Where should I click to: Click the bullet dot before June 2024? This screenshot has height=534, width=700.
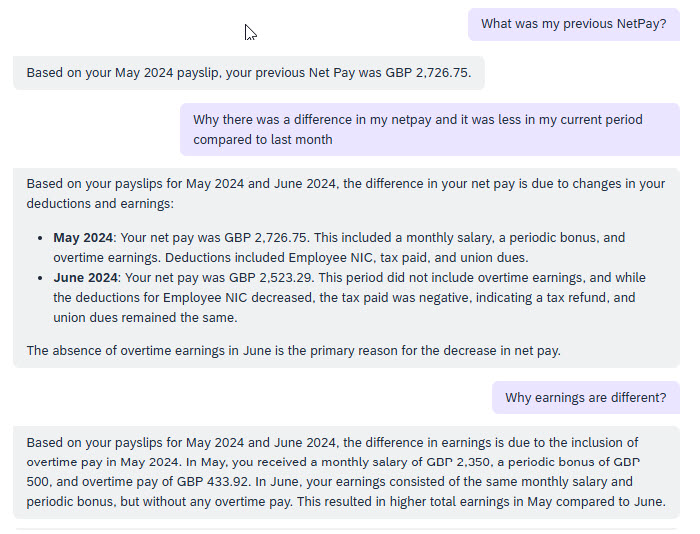click(x=41, y=277)
